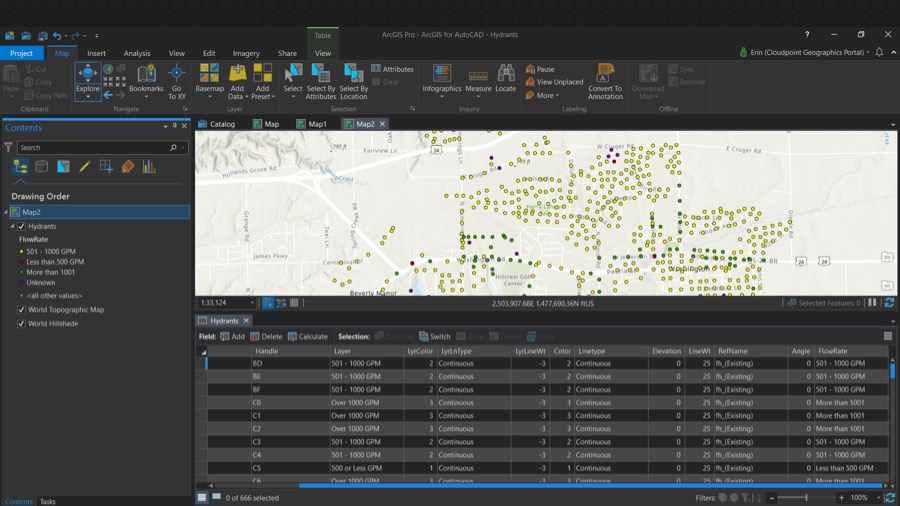Click the Delete field button
This screenshot has height=506, width=900.
266,337
